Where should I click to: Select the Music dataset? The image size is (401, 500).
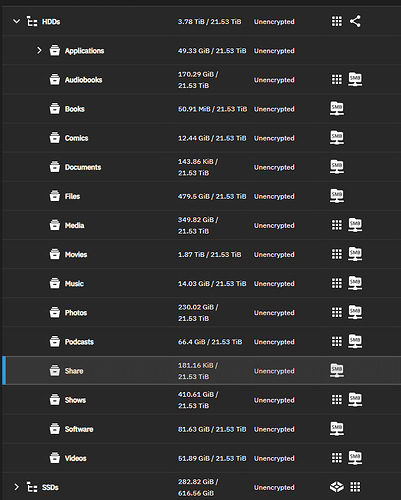pyautogui.click(x=74, y=284)
